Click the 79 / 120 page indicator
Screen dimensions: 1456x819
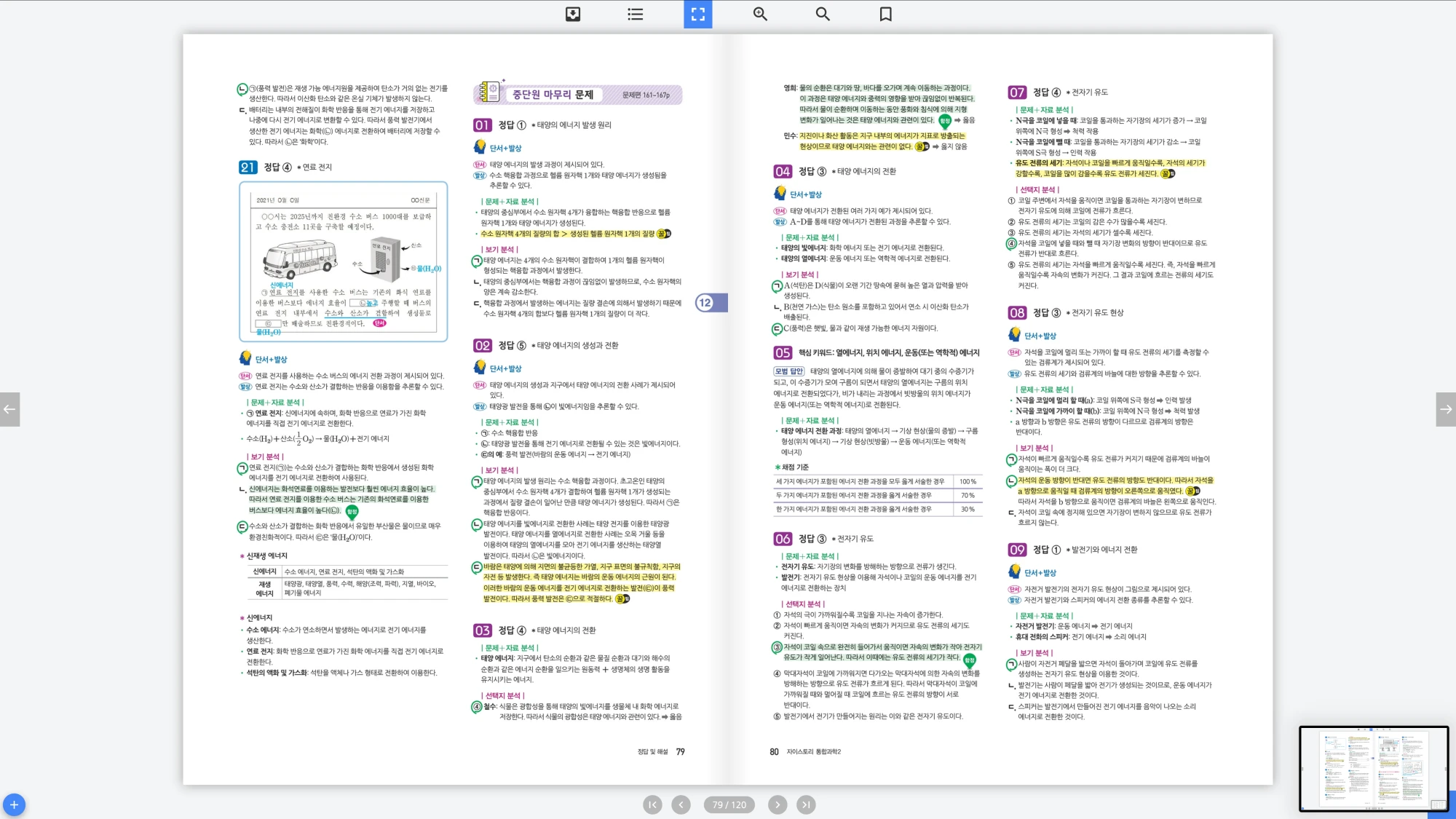[x=729, y=804]
